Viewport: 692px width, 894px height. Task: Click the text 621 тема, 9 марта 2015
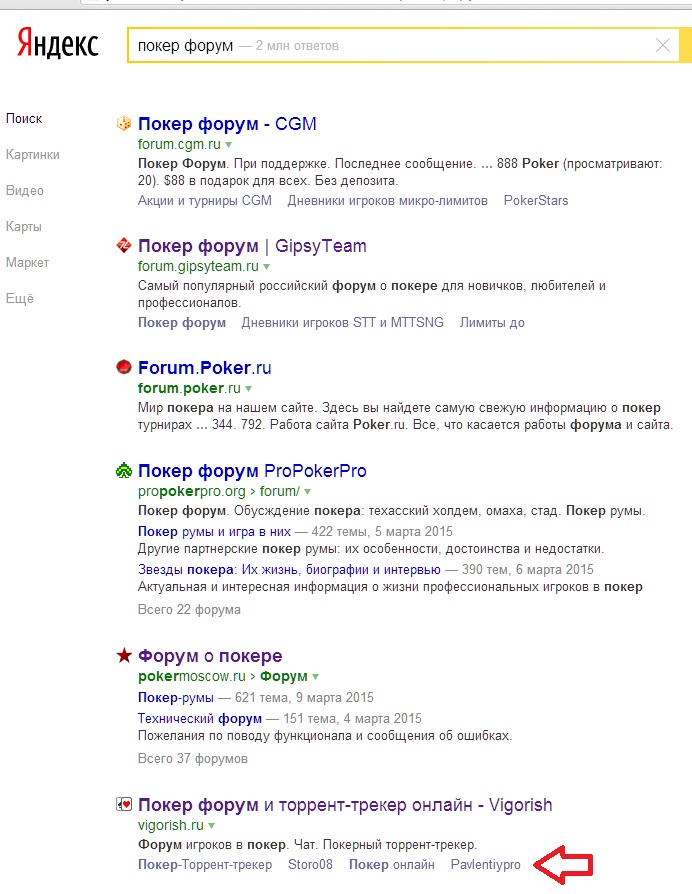click(304, 698)
